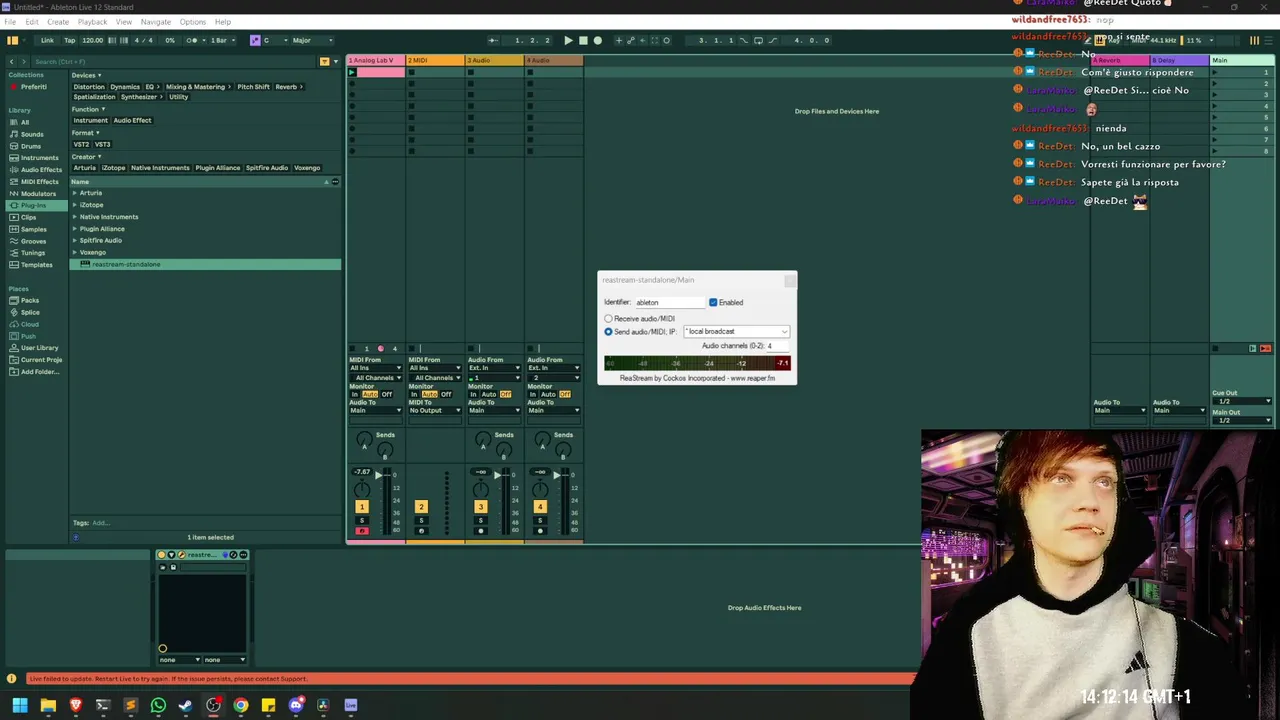Screen dimensions: 1280x720
Task: Expand the iZotope folder in browser
Action: tap(74, 205)
